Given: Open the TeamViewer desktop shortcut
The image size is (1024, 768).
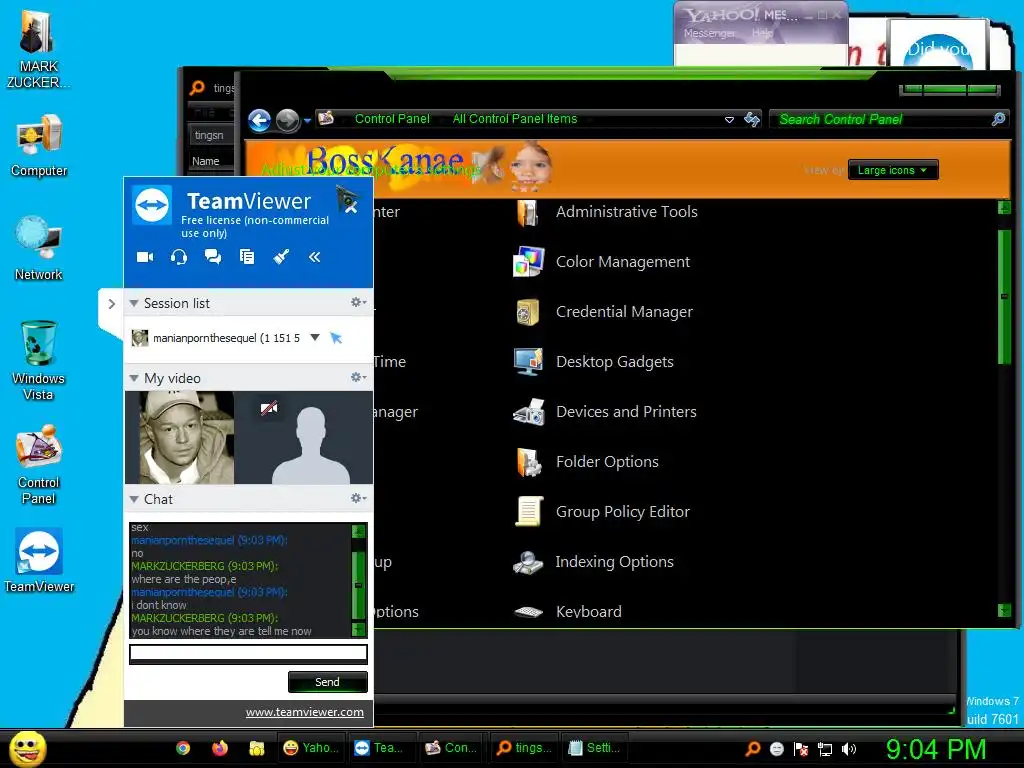Looking at the screenshot, I should coord(39,561).
